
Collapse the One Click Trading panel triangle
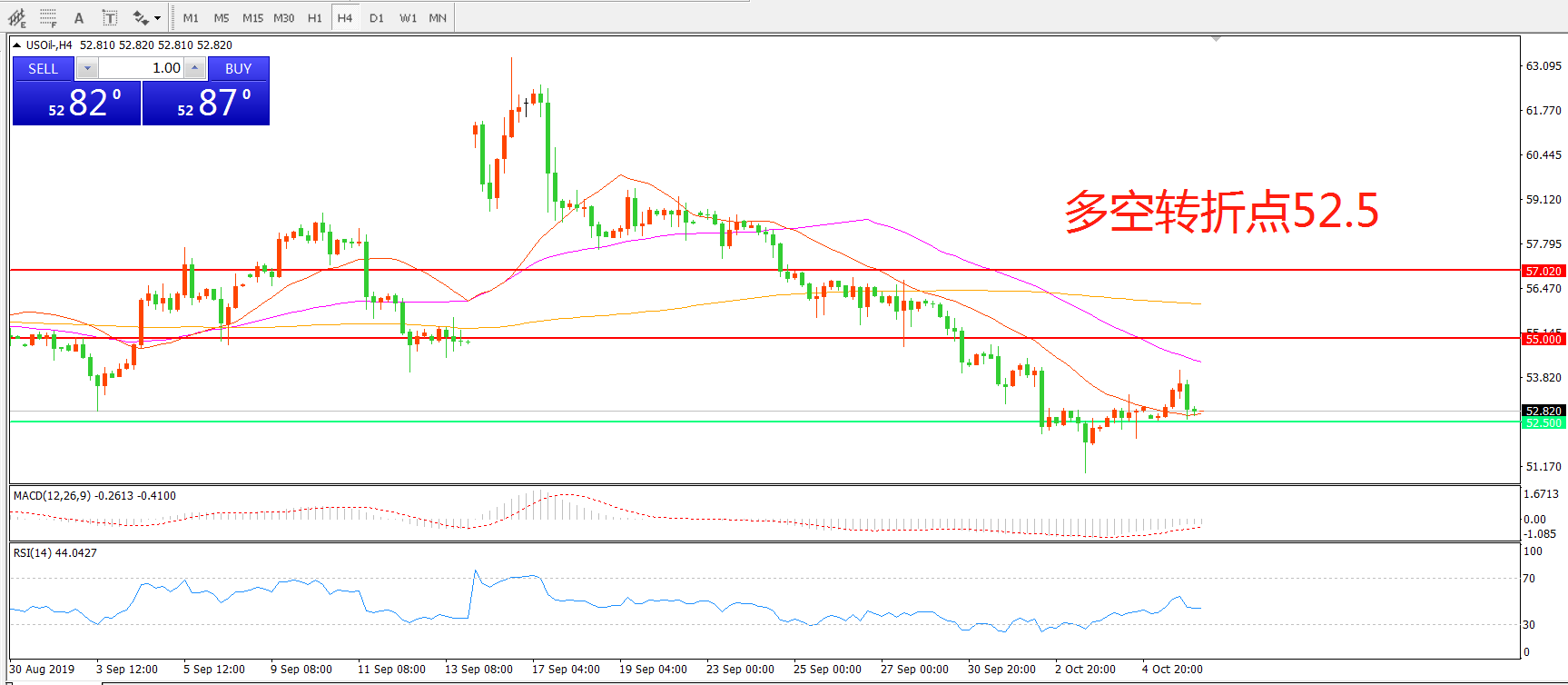coord(16,45)
